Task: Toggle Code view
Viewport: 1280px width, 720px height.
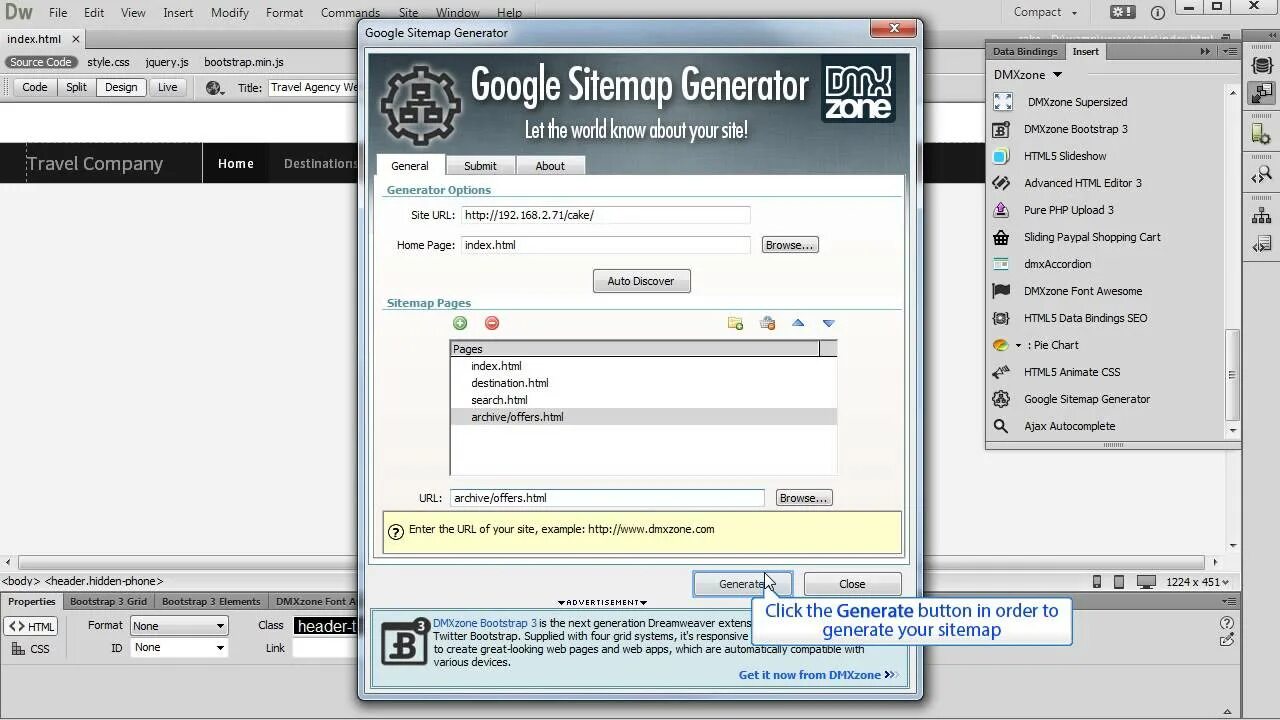Action: pyautogui.click(x=35, y=87)
